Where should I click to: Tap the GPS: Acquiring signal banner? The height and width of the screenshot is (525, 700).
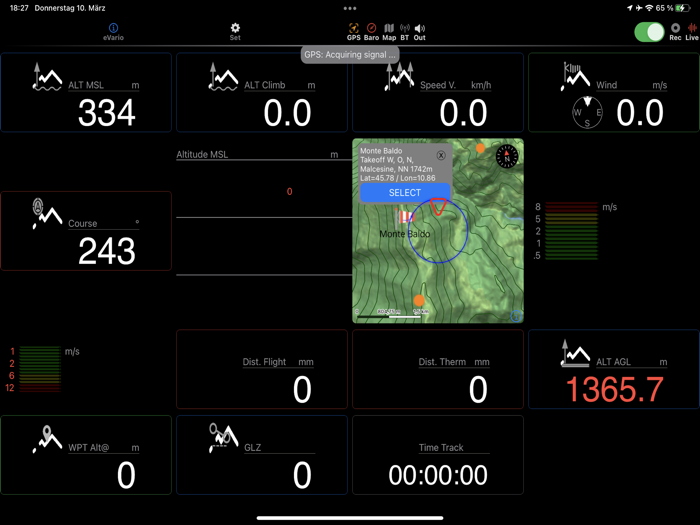point(350,55)
